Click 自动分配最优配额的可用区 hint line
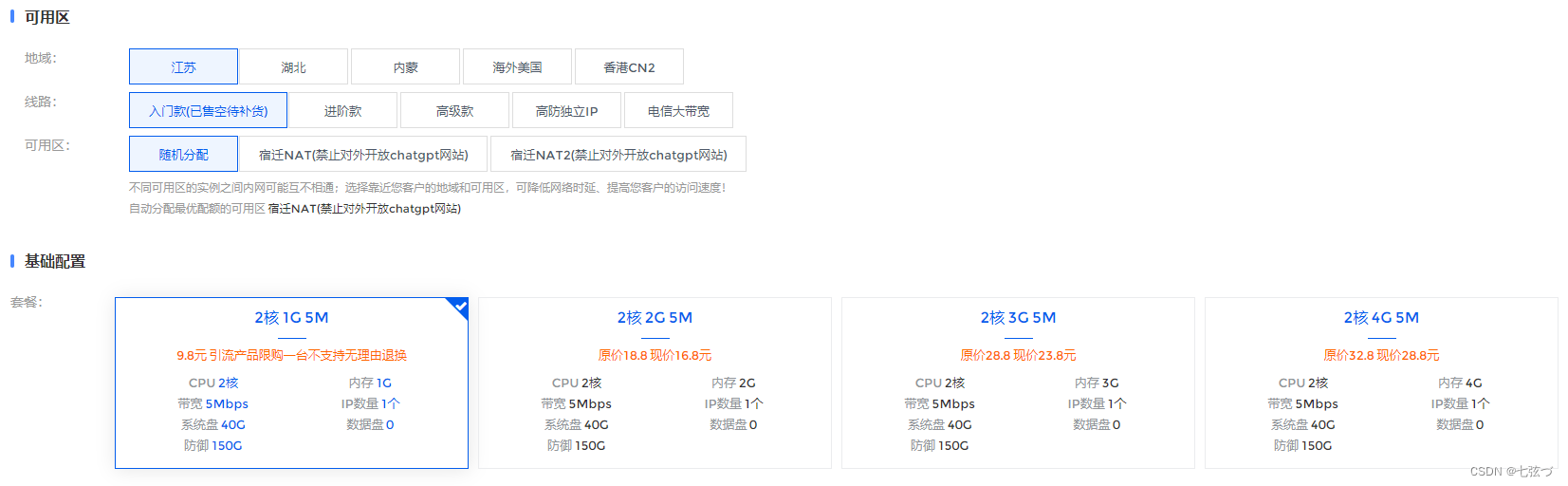Screen dimensions: 1568x486 (295, 208)
